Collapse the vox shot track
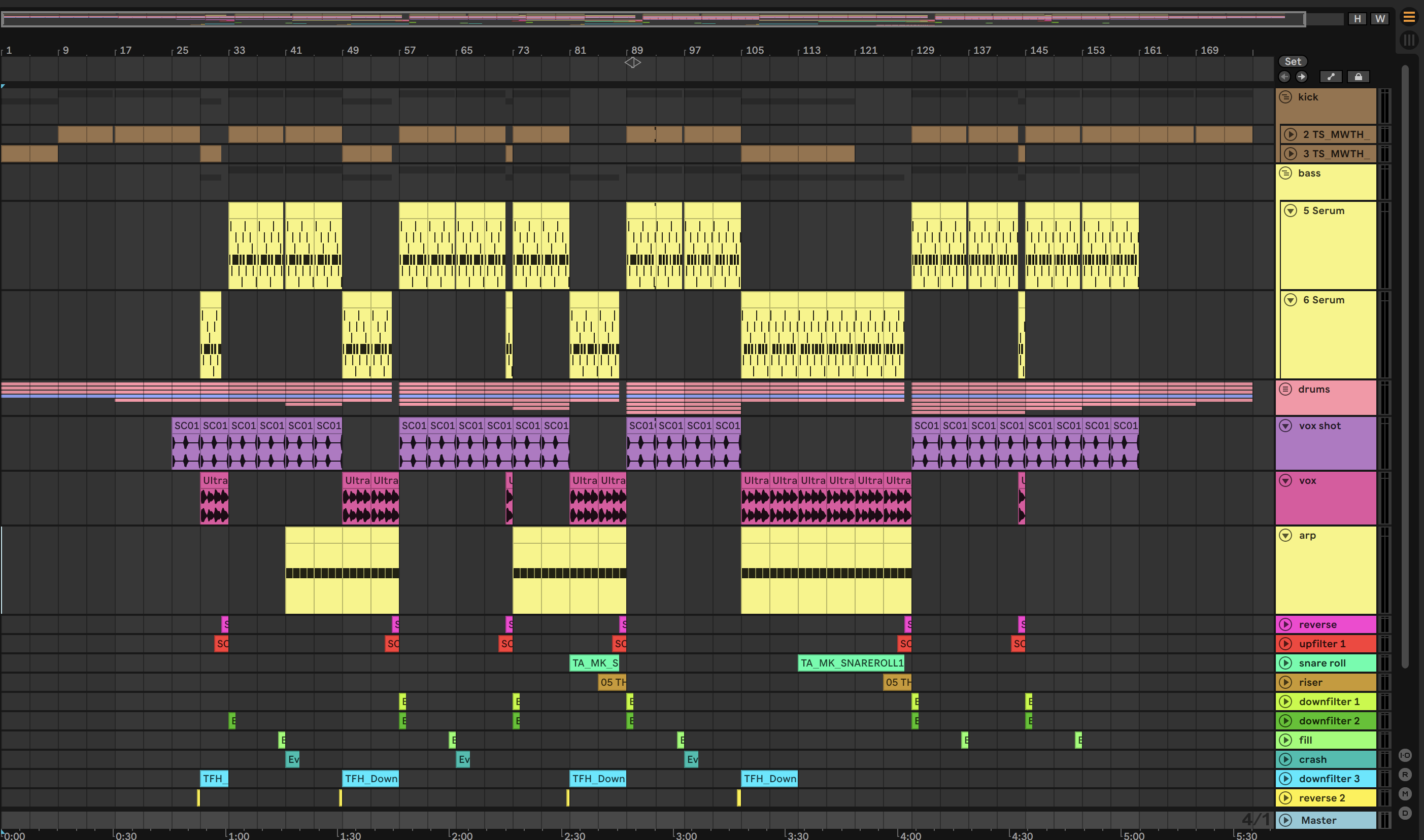This screenshot has width=1424, height=840. click(x=1286, y=426)
